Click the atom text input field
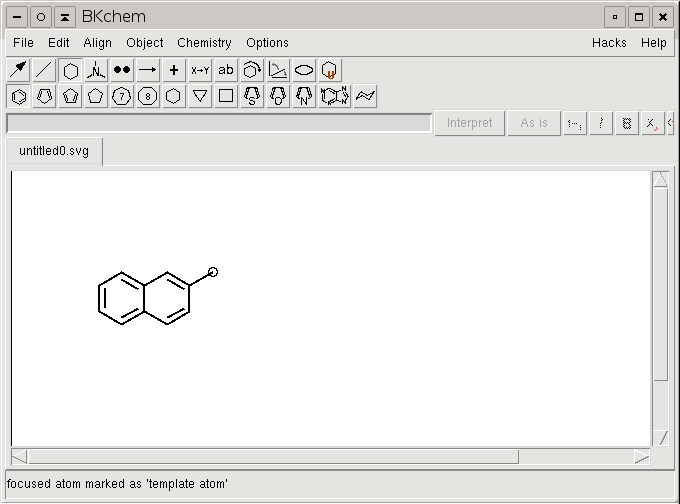The height and width of the screenshot is (504, 680). [x=218, y=123]
